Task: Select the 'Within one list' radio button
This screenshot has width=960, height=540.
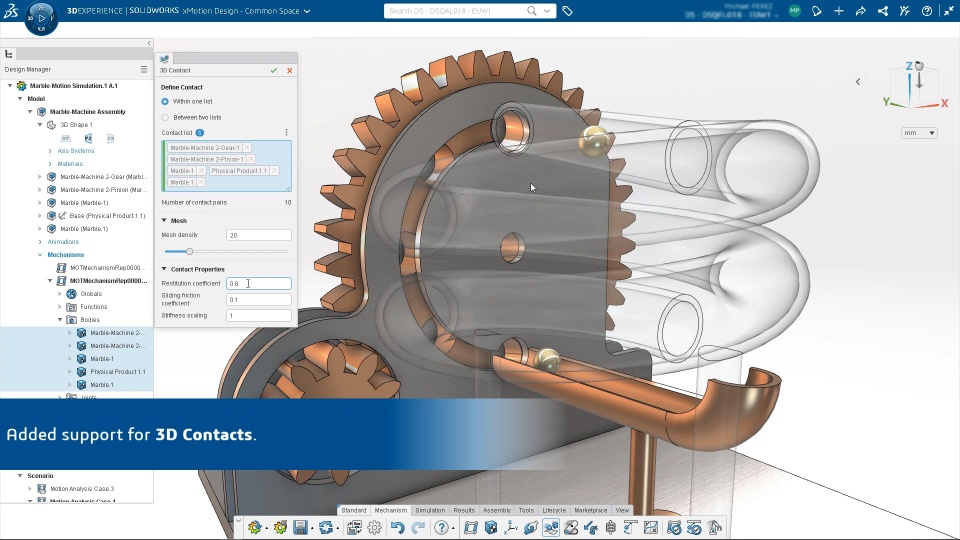Action: click(165, 102)
